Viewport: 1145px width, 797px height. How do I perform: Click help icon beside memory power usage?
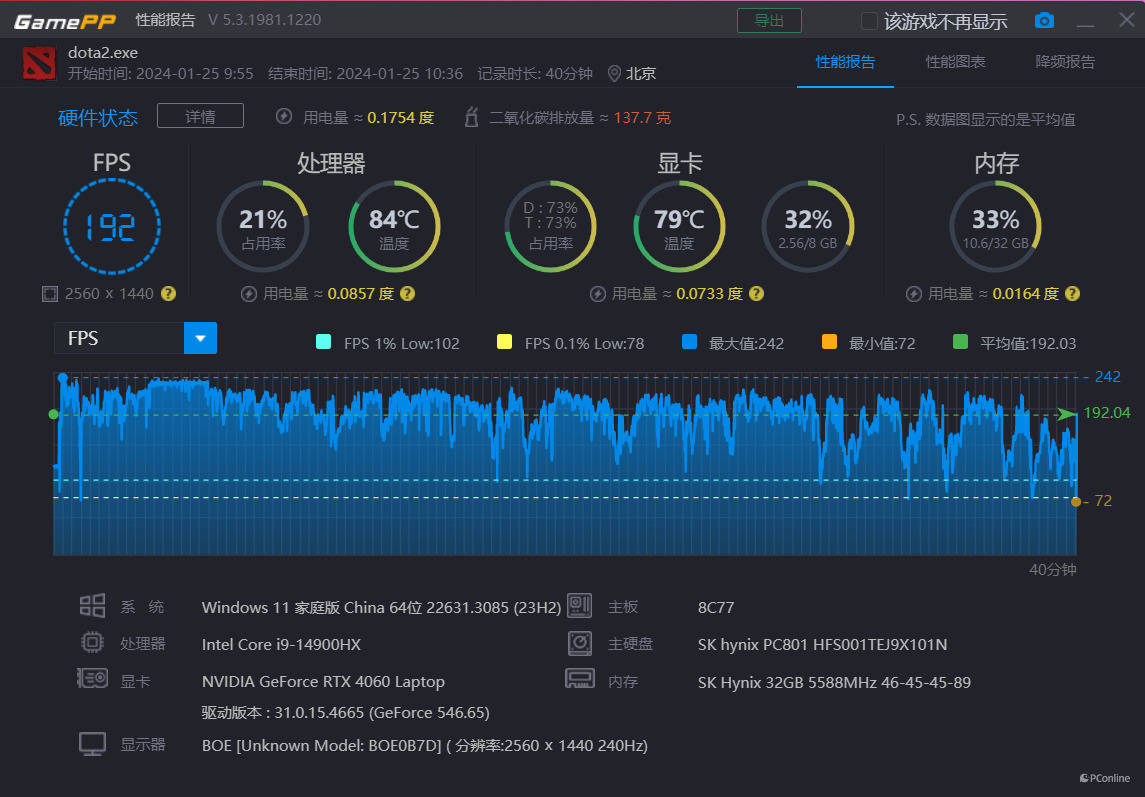click(x=1072, y=294)
